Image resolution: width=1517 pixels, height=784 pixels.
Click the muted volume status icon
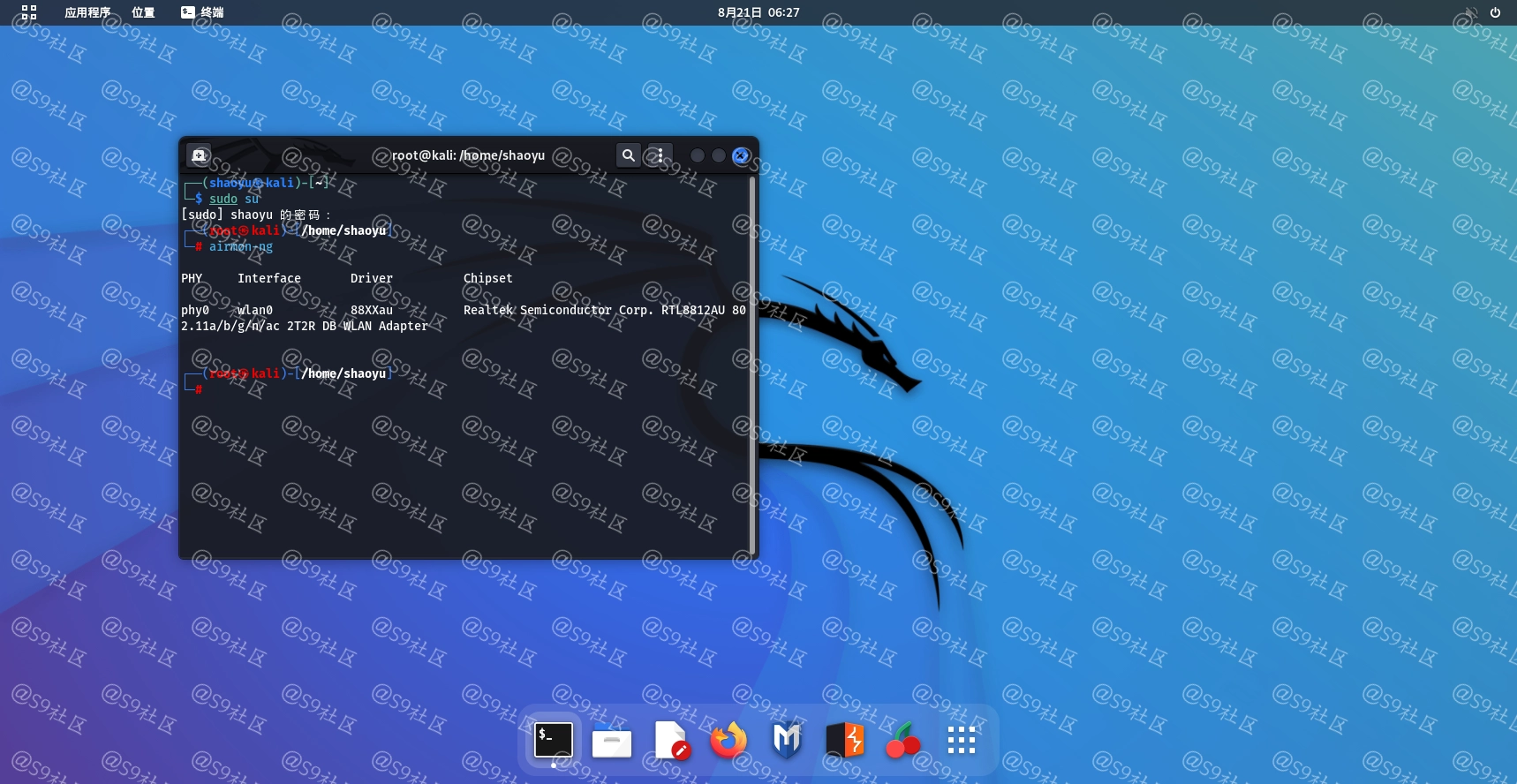(x=1471, y=12)
